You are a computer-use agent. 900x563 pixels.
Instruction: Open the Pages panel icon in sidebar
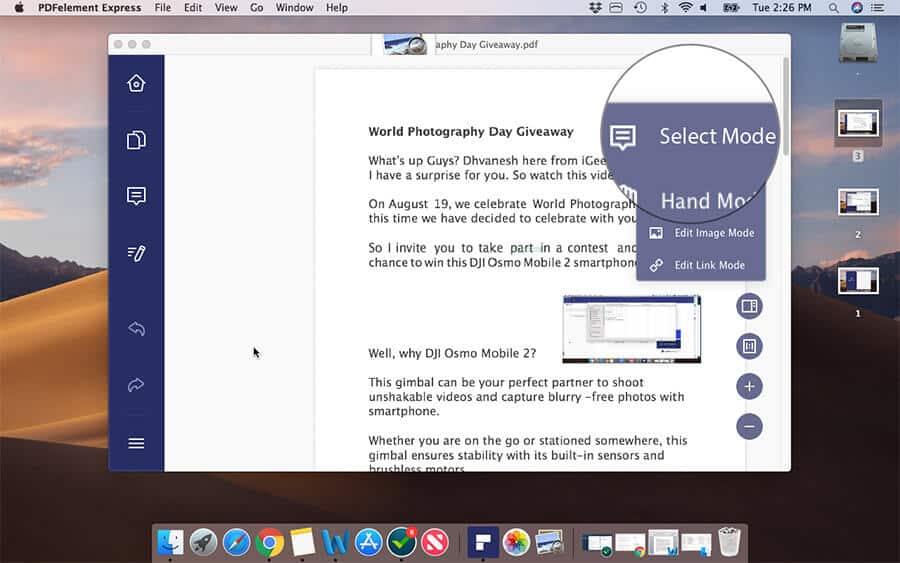coord(136,140)
